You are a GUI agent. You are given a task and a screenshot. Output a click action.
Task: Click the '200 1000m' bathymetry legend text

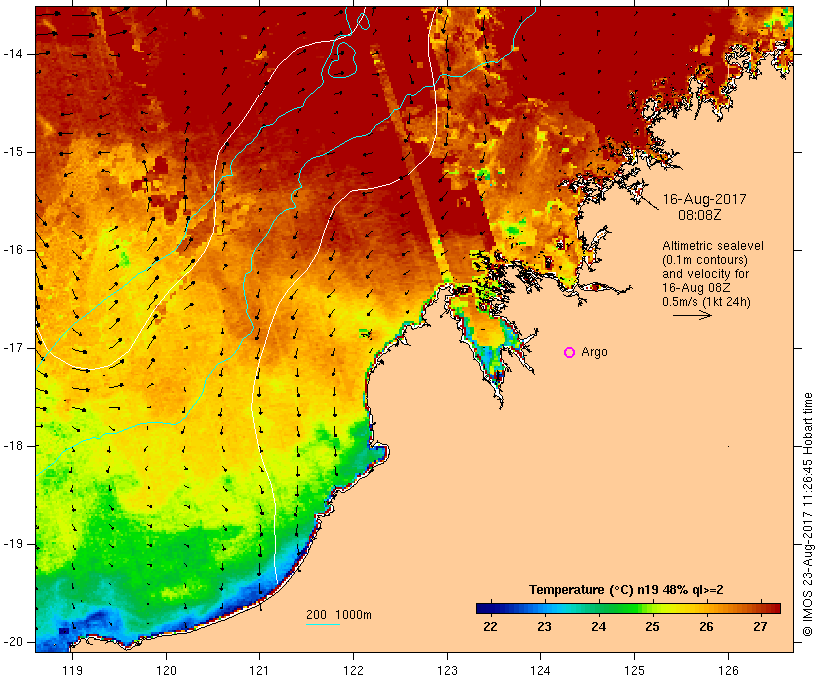339,615
